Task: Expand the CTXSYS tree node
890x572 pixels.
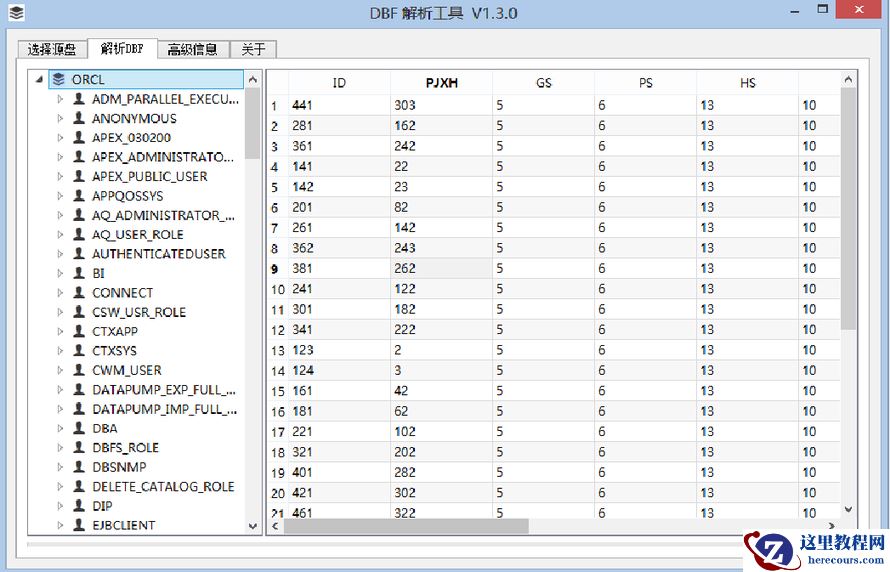Action: coord(60,351)
